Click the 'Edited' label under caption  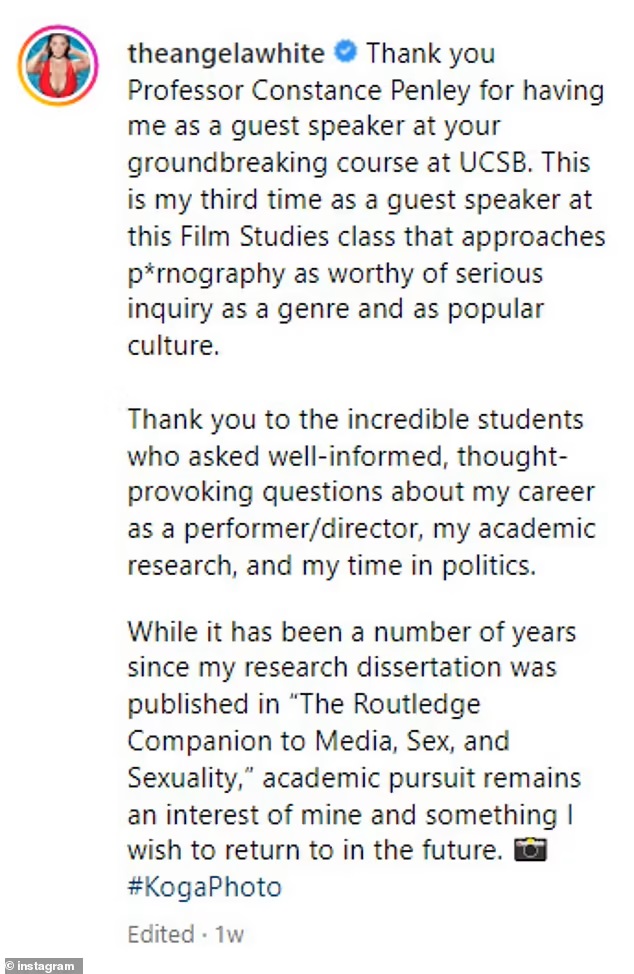click(161, 934)
